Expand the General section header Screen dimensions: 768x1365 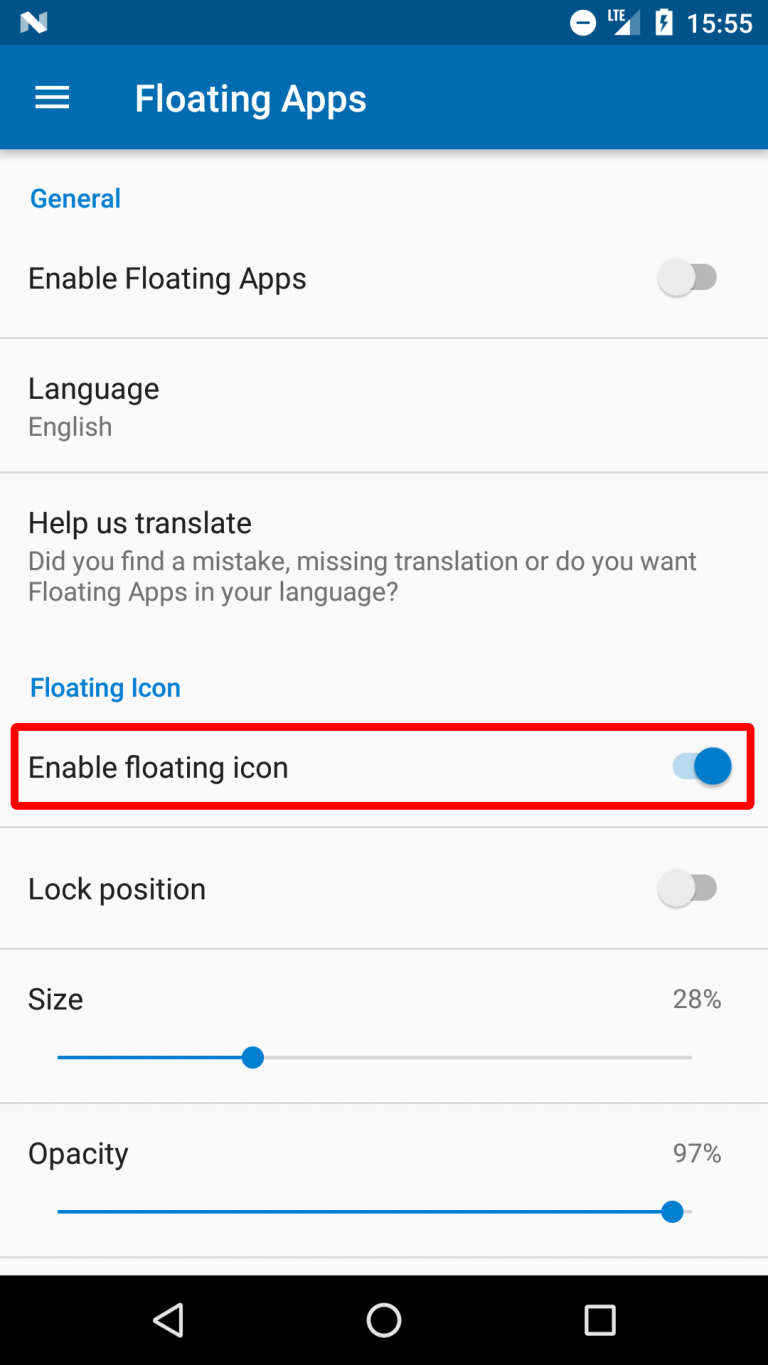click(75, 198)
